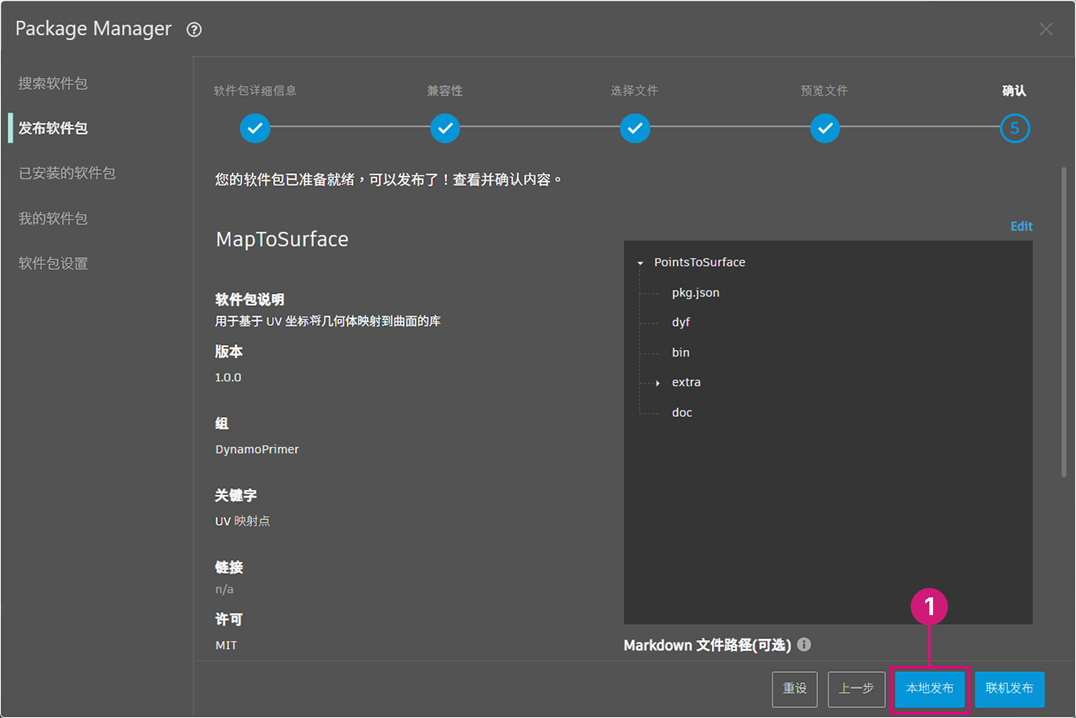The width and height of the screenshot is (1076, 718).
Task: Open the 搜索软件包 sidebar tab
Action: pos(53,84)
